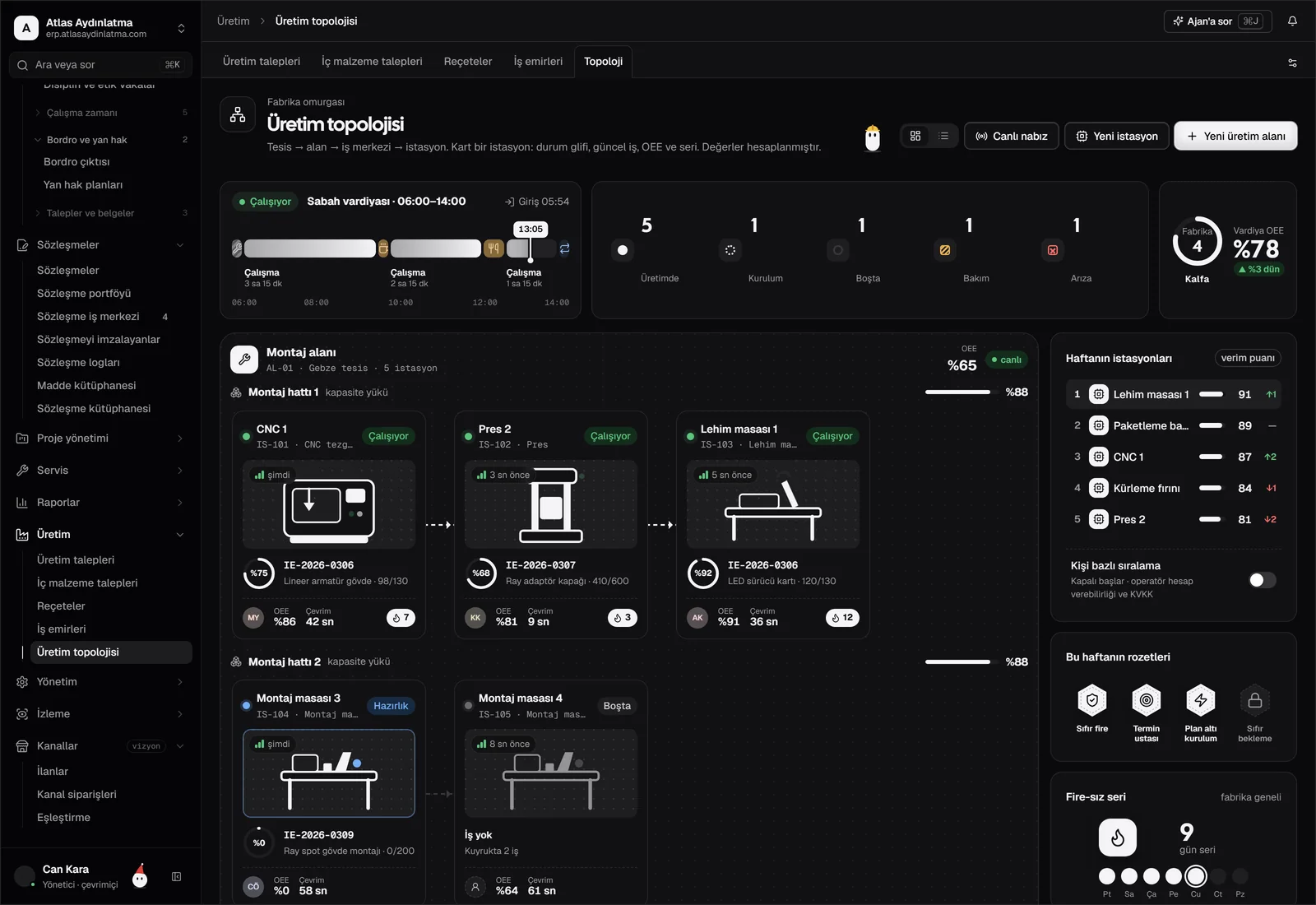The image size is (1316, 905).
Task: Open the Atlas Aydınlatma workspace switcher
Action: point(100,28)
